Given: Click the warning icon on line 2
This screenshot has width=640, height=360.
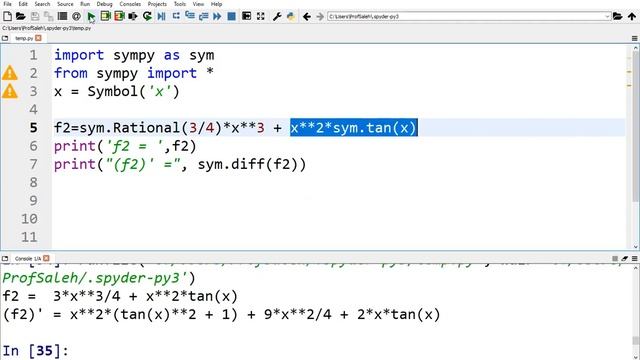Looking at the screenshot, I should (10, 73).
